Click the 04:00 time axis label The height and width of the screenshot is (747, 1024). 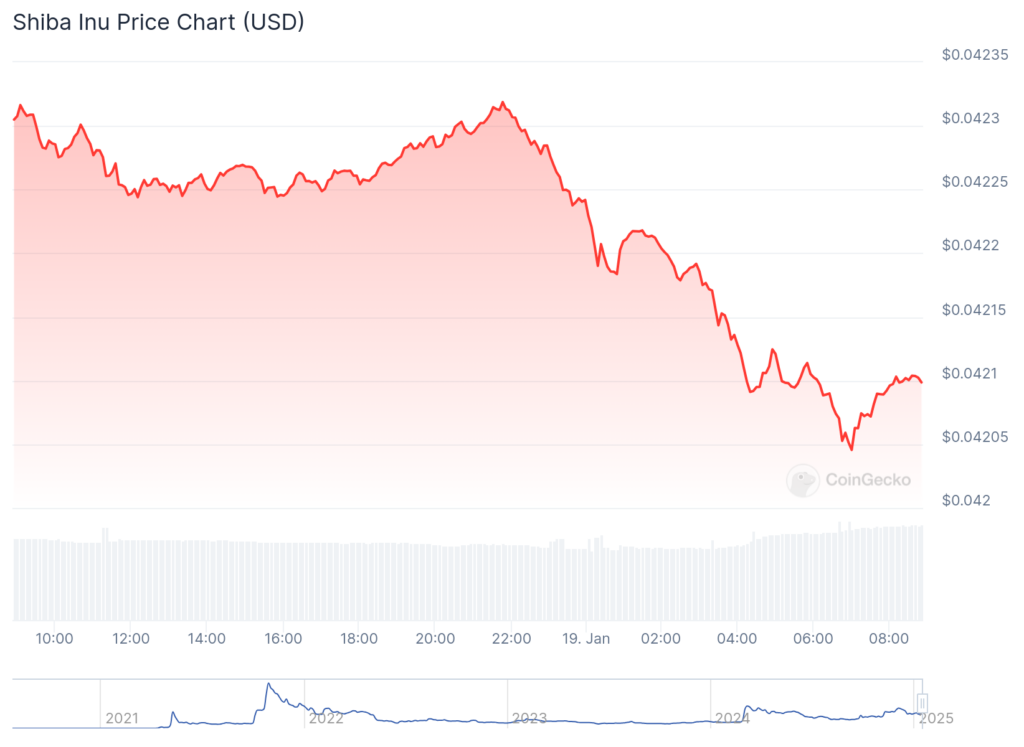736,638
